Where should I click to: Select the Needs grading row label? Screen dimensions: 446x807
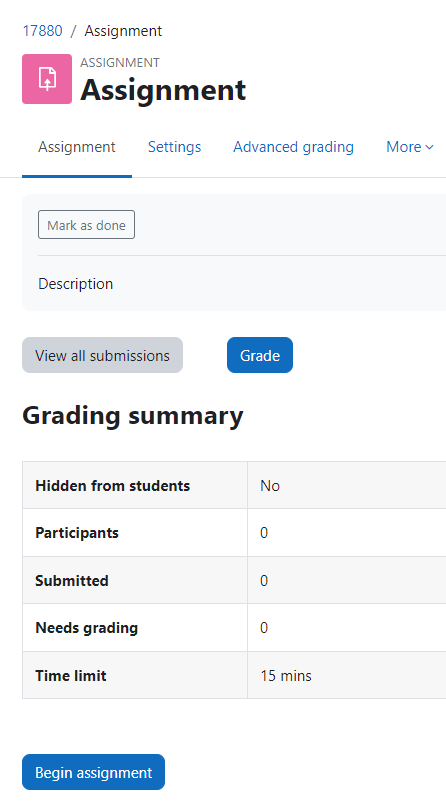tap(86, 628)
